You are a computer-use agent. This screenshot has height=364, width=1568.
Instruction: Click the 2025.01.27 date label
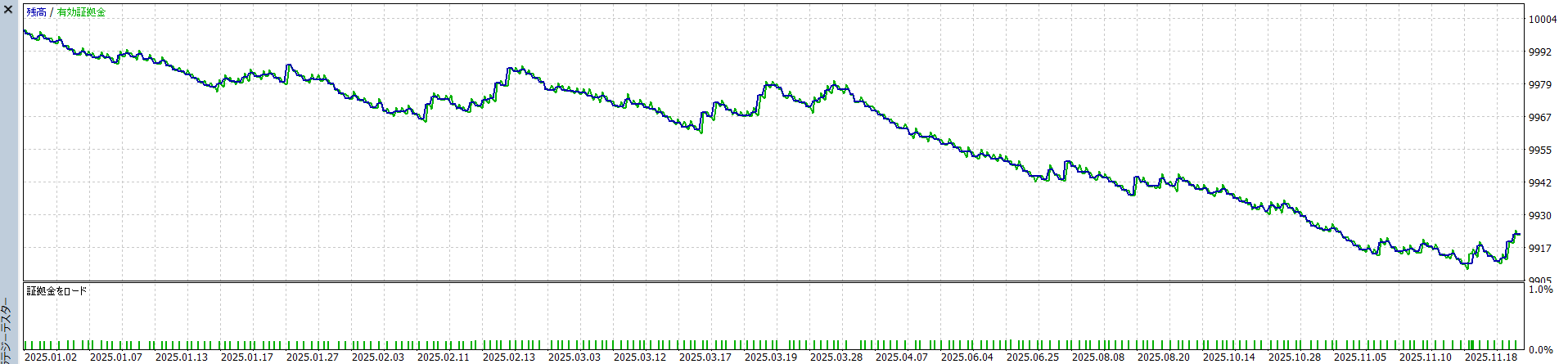(x=313, y=357)
